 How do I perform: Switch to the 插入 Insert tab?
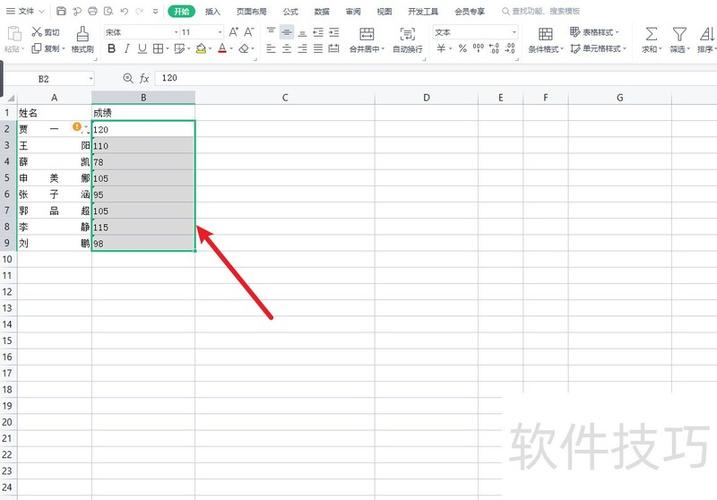pos(212,11)
